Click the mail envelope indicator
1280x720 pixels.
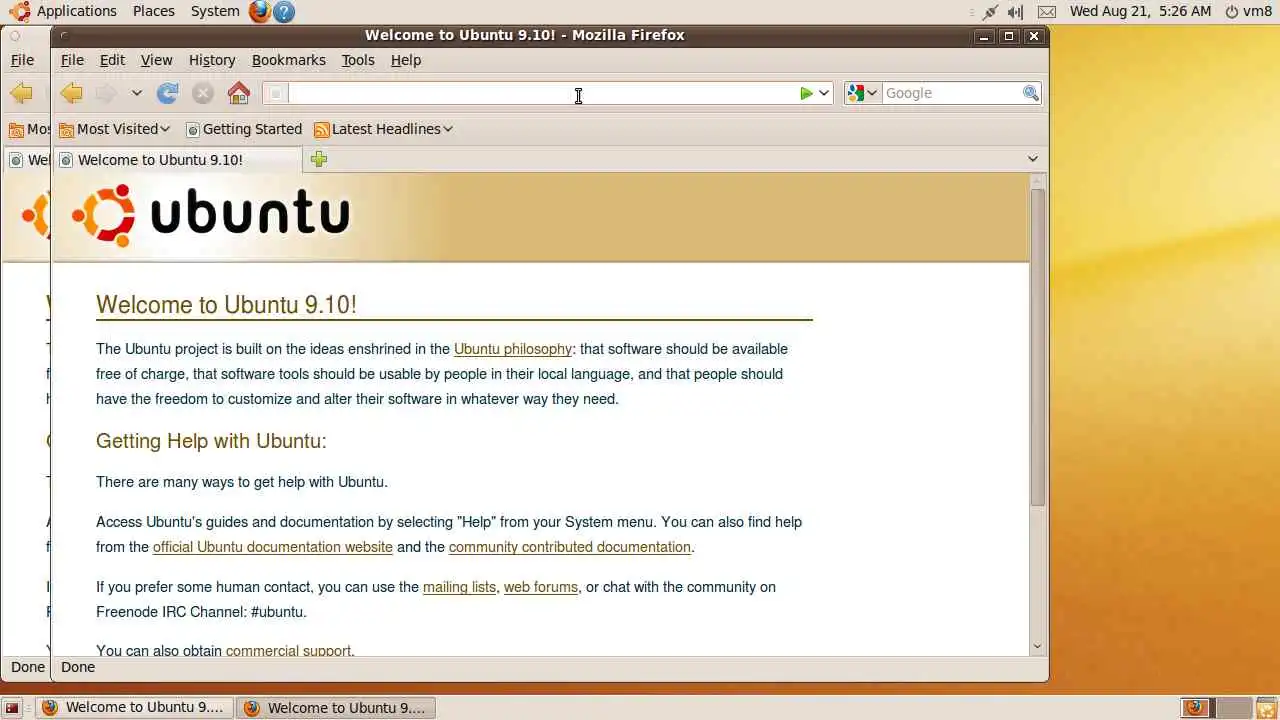[x=1047, y=12]
